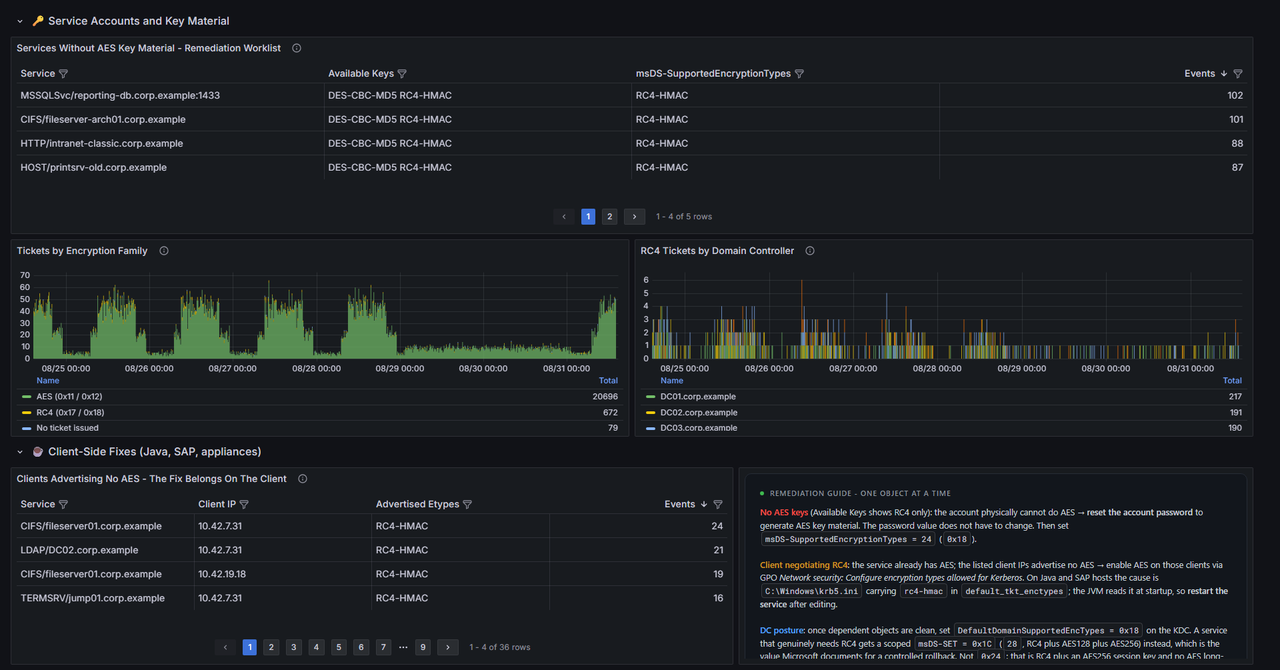Click the Service Accounts and Key Material row title
1280x670 pixels.
coord(138,21)
